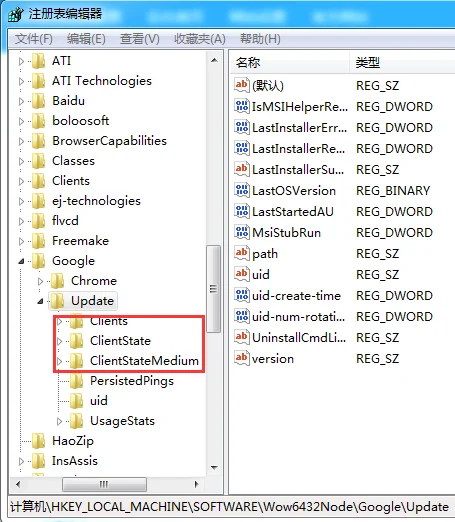This screenshot has height=522, width=455.
Task: Click the MsiStubRun value icon
Action: tap(242, 232)
